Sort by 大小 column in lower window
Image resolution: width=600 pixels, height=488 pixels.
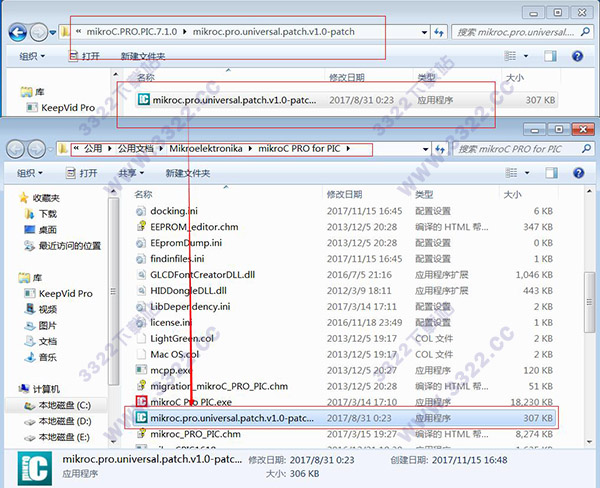[513, 194]
